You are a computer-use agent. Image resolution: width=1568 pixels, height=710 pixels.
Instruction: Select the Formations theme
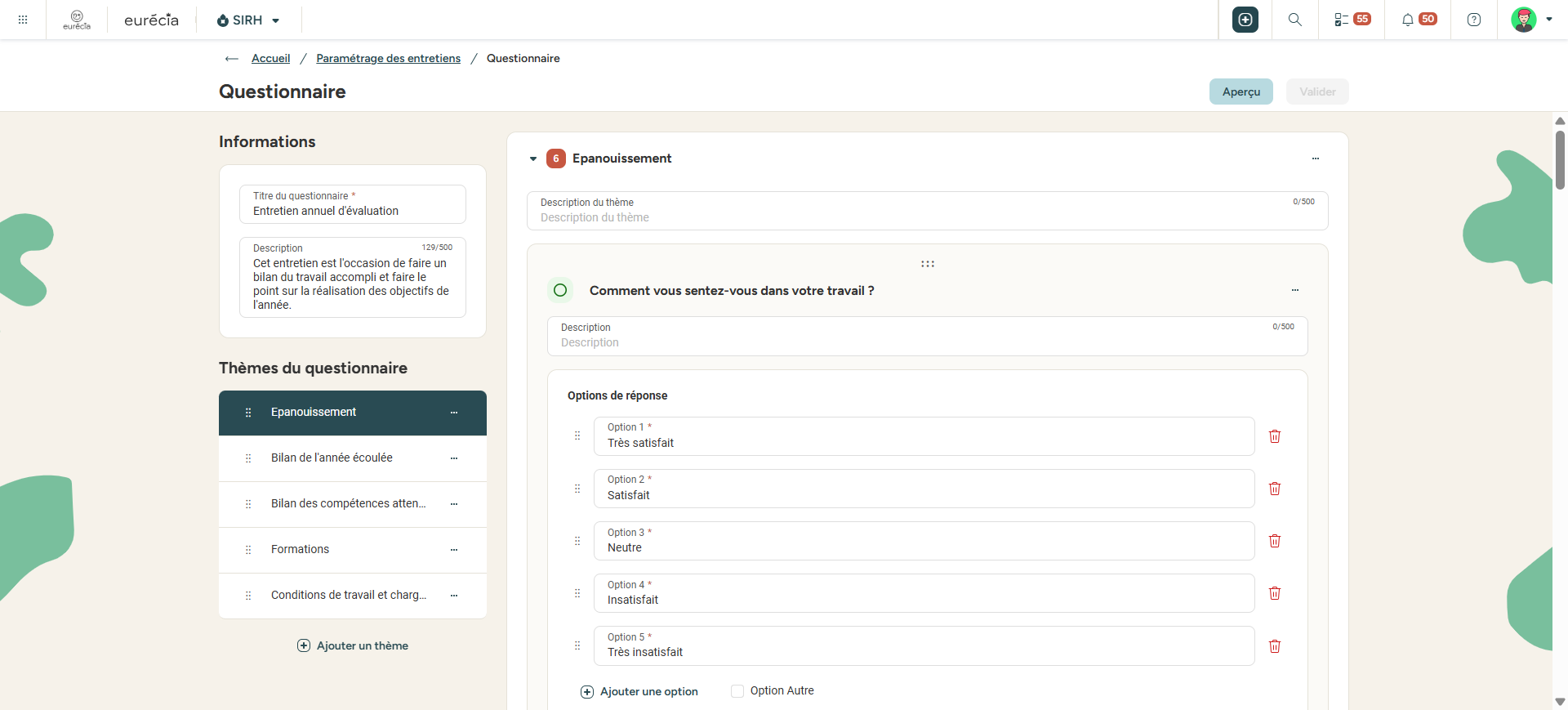tap(353, 550)
